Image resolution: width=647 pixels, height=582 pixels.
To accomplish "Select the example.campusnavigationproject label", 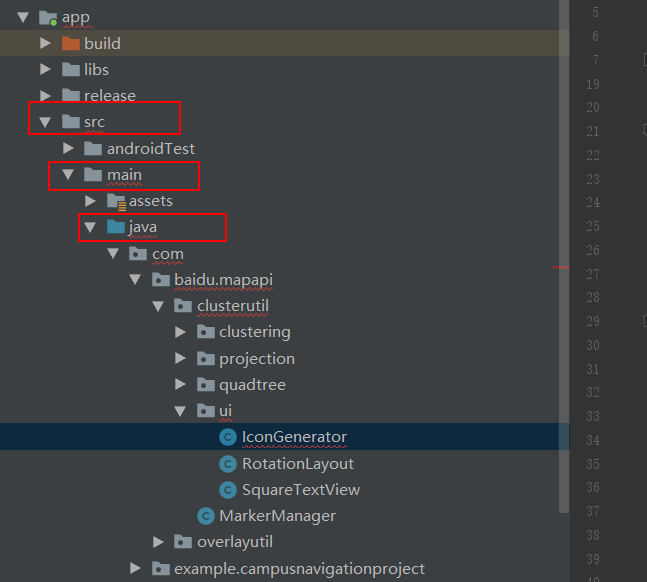I will (x=300, y=569).
